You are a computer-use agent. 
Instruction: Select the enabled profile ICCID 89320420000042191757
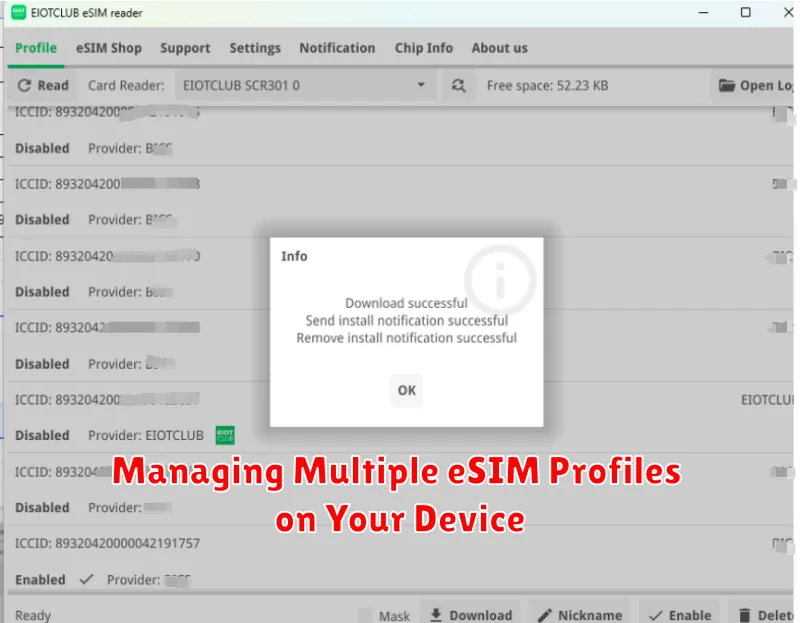[107, 544]
